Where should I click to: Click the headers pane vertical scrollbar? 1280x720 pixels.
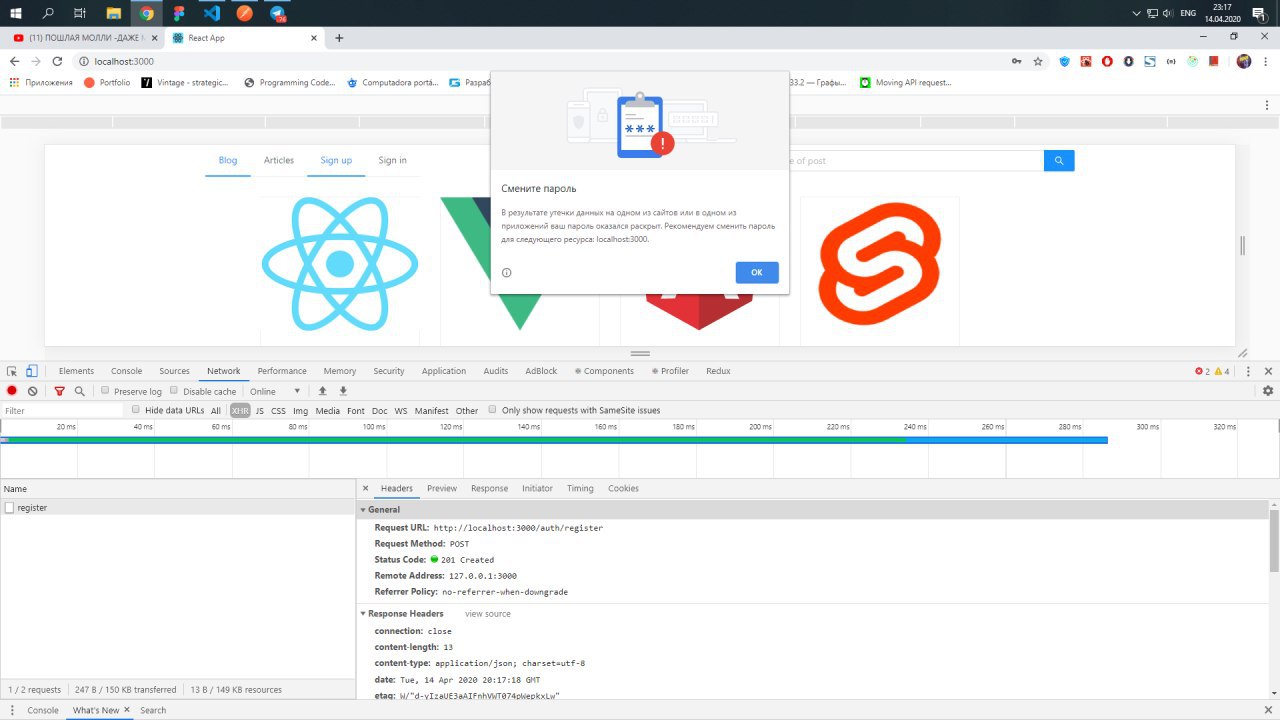[1274, 540]
